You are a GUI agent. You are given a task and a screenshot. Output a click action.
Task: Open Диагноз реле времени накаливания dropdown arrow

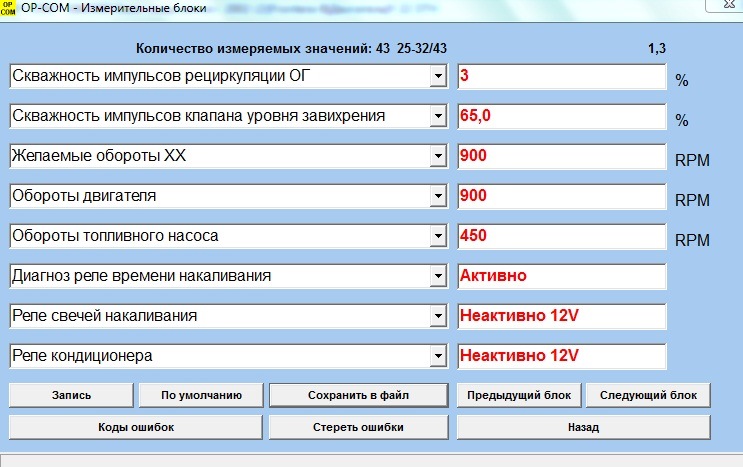438,276
